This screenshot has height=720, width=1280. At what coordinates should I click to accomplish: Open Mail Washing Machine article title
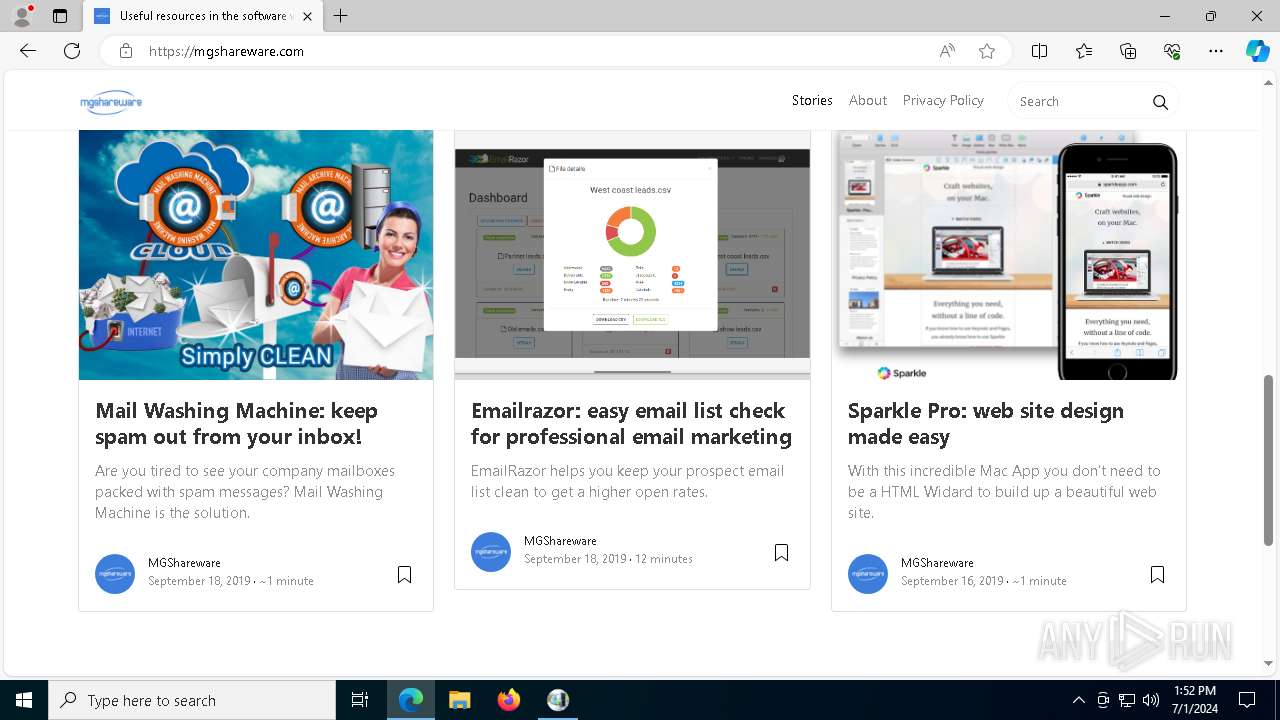coord(237,424)
